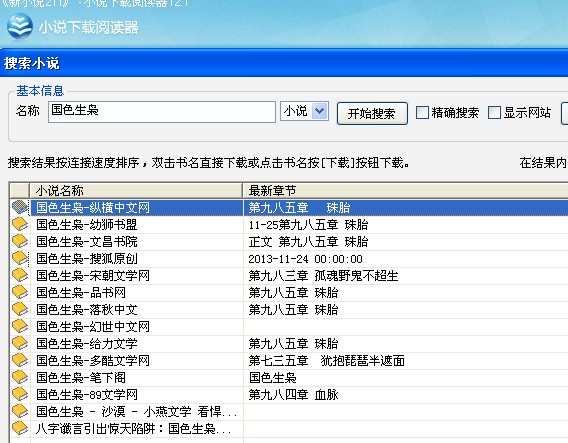The height and width of the screenshot is (443, 568).
Task: Select the row 国色生枭-落秋中文
Action: pos(288,310)
